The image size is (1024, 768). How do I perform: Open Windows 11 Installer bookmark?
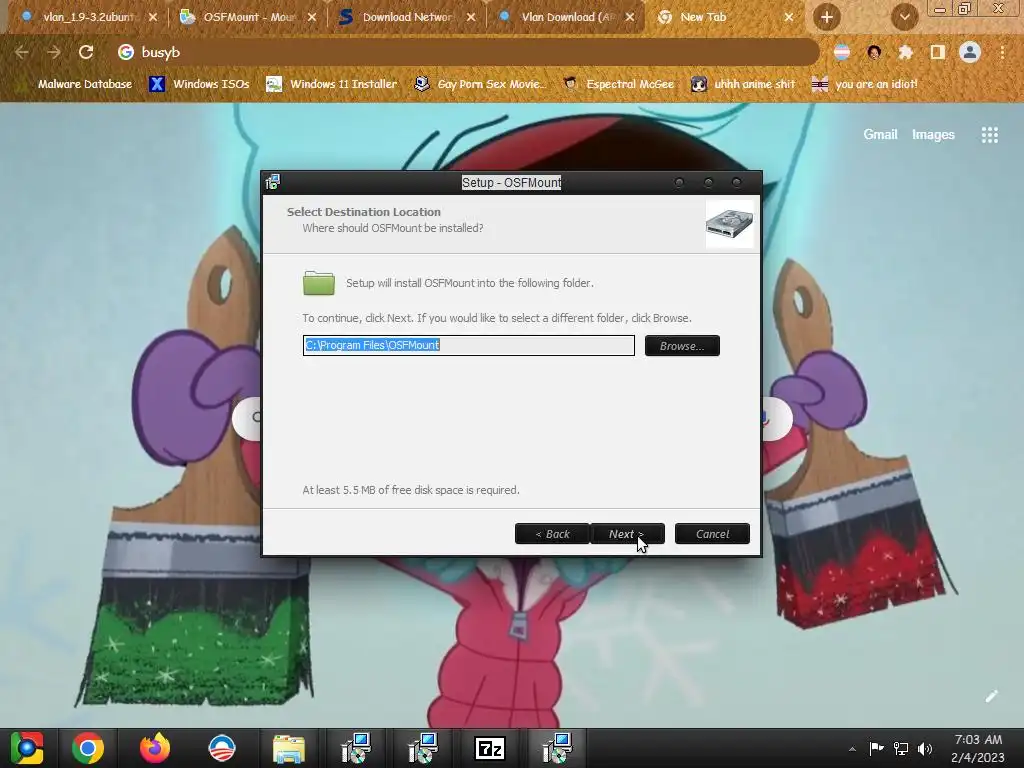click(x=332, y=84)
